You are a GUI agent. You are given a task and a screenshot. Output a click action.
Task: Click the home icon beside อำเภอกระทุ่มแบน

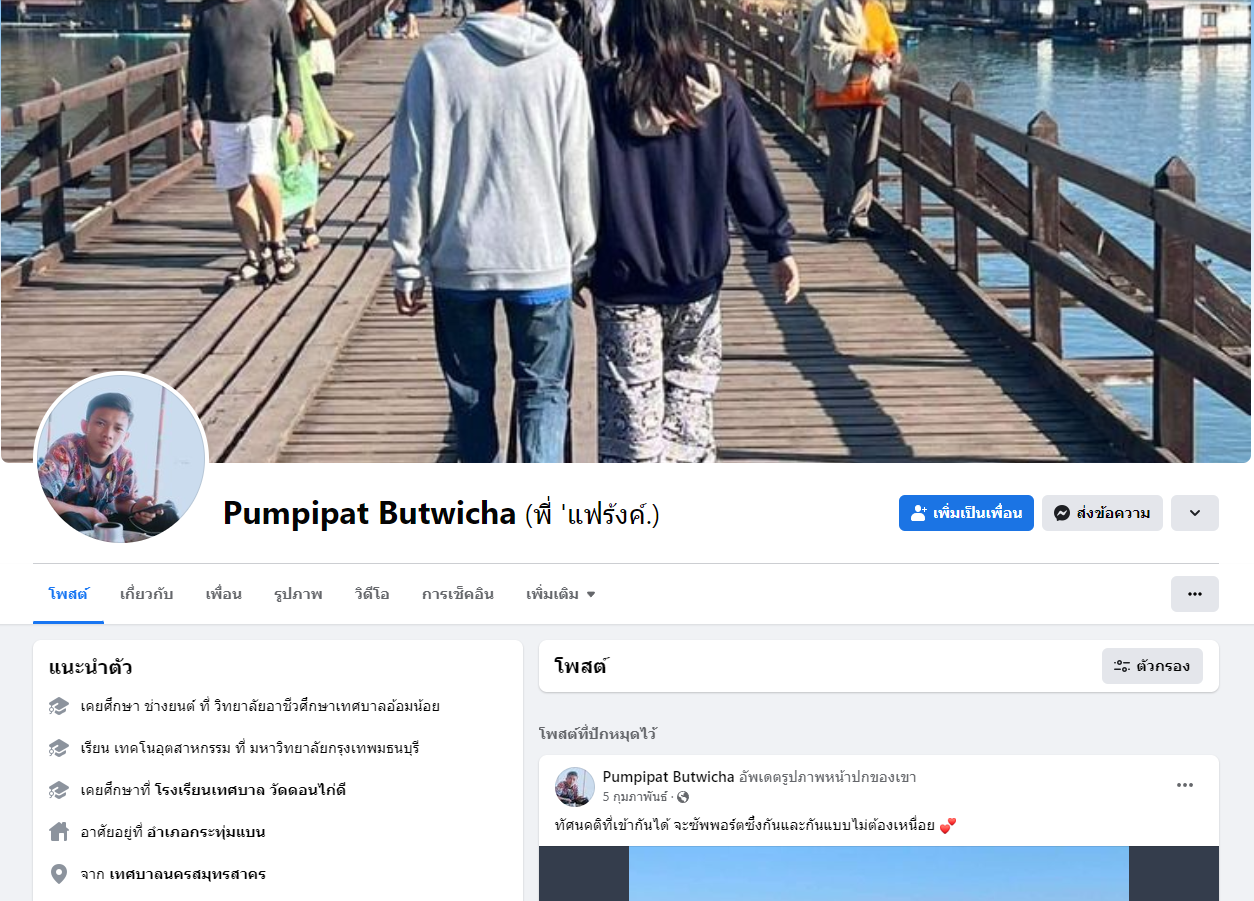click(59, 832)
